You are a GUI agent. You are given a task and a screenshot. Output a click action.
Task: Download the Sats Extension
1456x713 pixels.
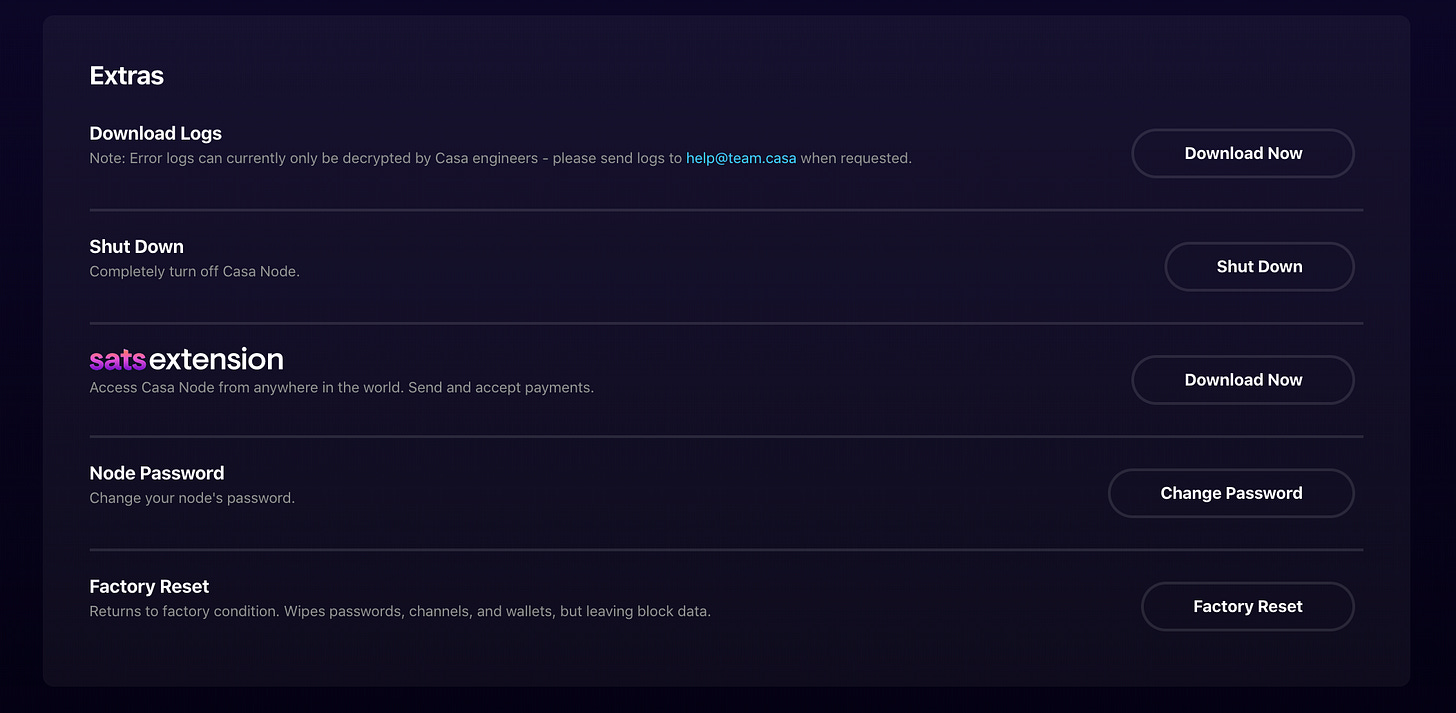coord(1242,380)
